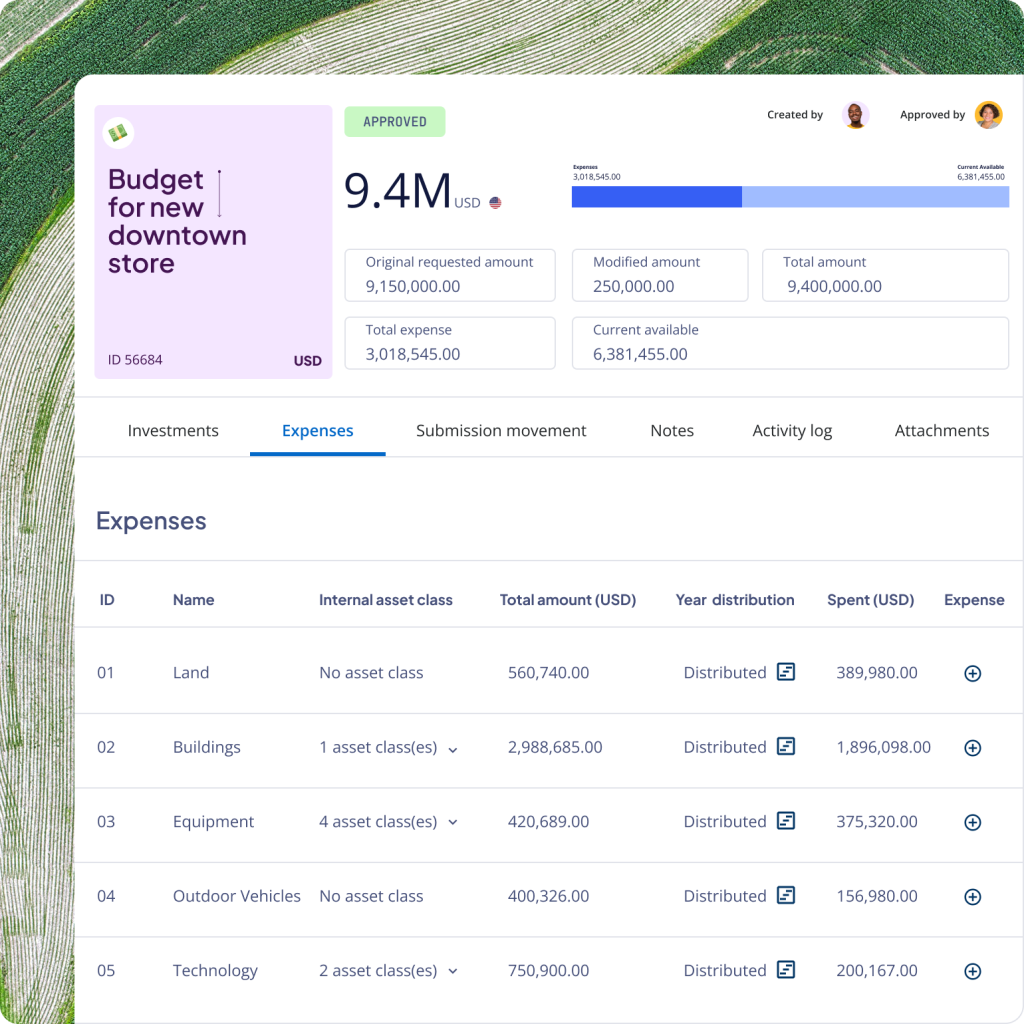
Task: Click the expenses portion of progress bar
Action: coord(656,197)
